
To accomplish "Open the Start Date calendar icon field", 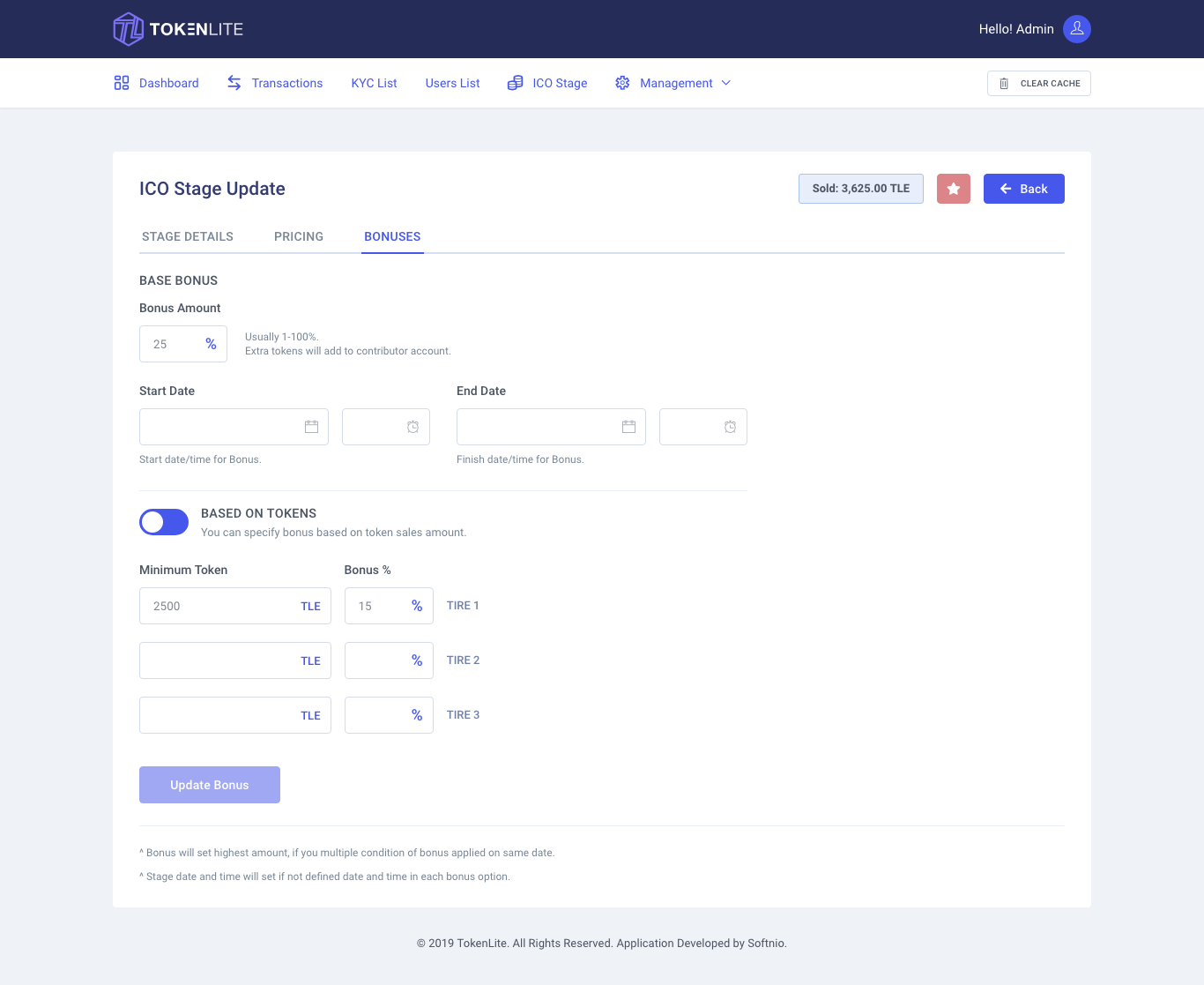I will [234, 427].
